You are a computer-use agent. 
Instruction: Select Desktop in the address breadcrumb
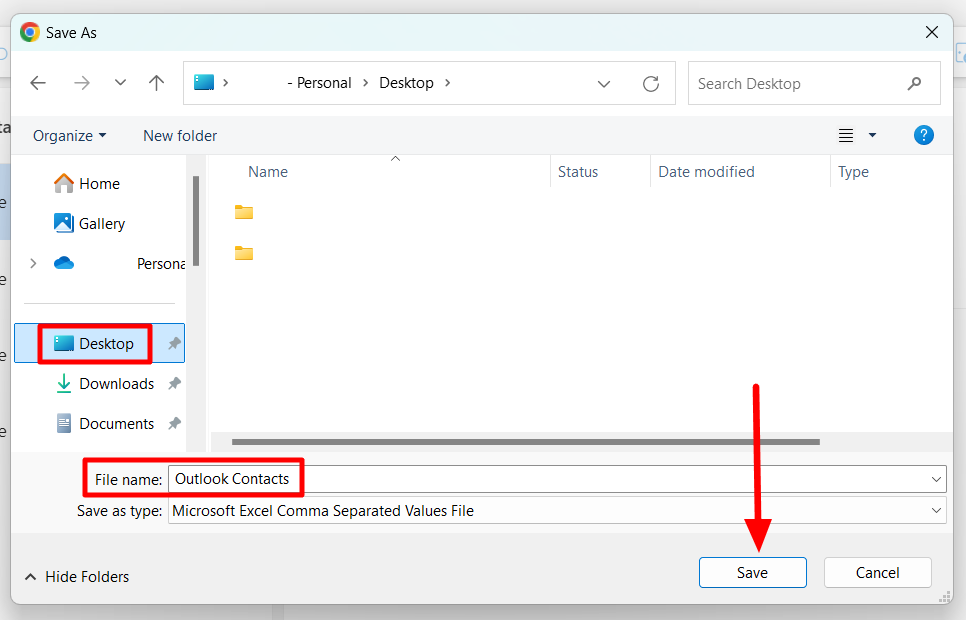coord(406,83)
